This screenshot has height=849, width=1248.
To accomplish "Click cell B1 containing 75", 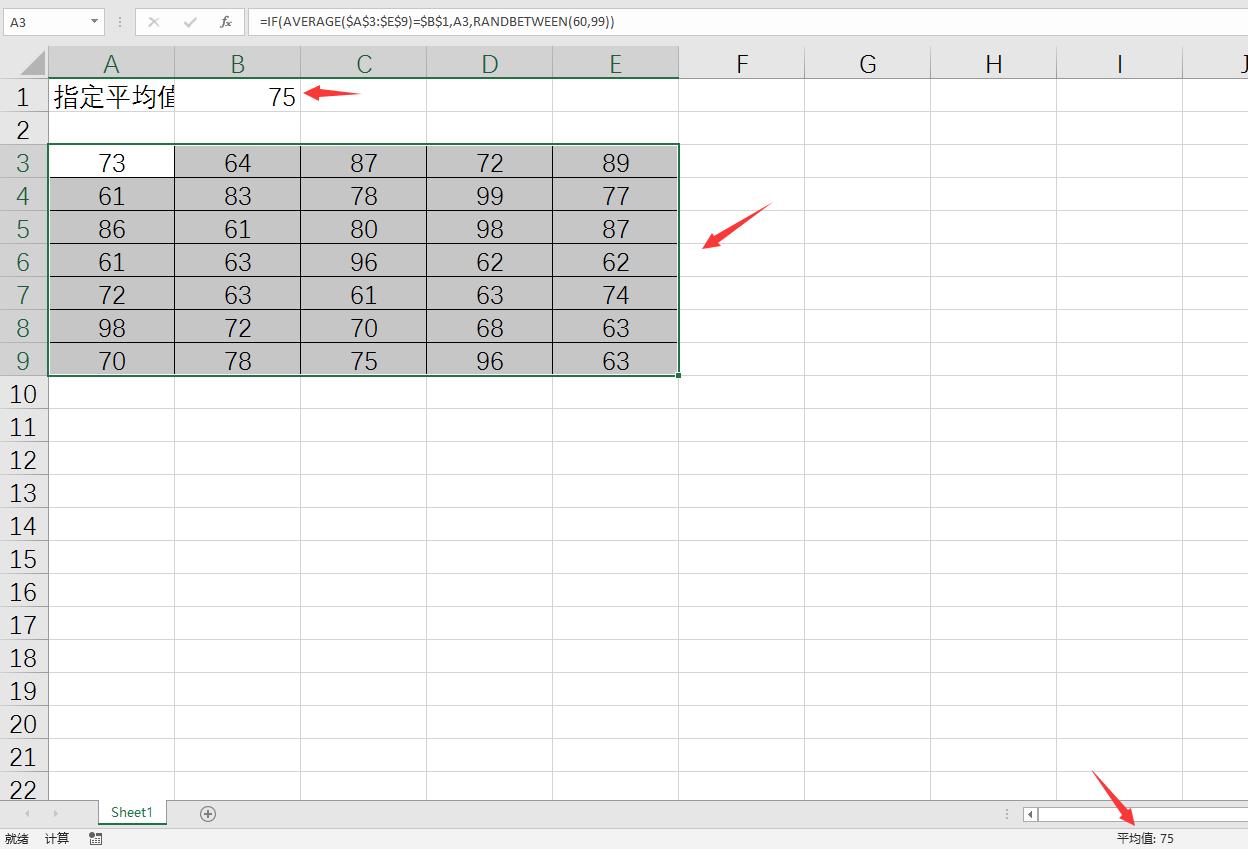I will pyautogui.click(x=237, y=96).
